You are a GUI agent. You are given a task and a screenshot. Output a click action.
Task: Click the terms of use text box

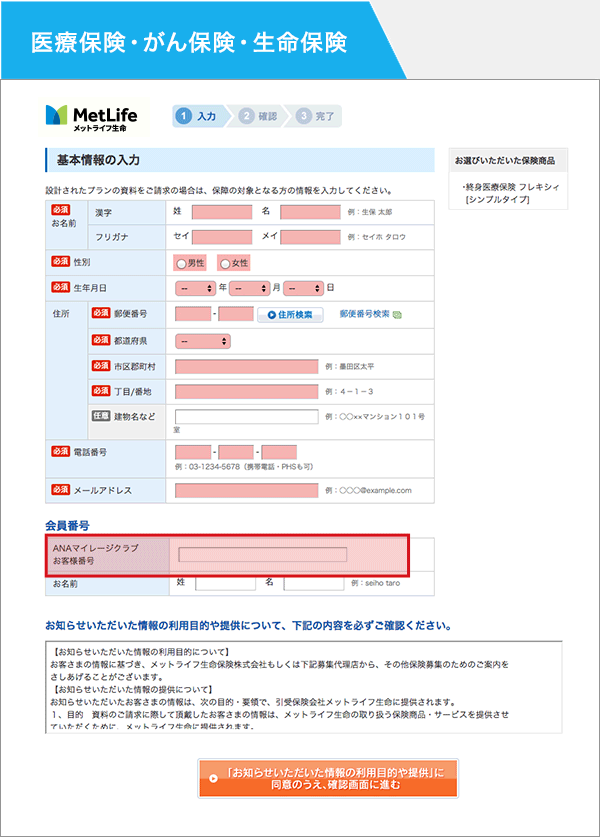click(x=304, y=687)
